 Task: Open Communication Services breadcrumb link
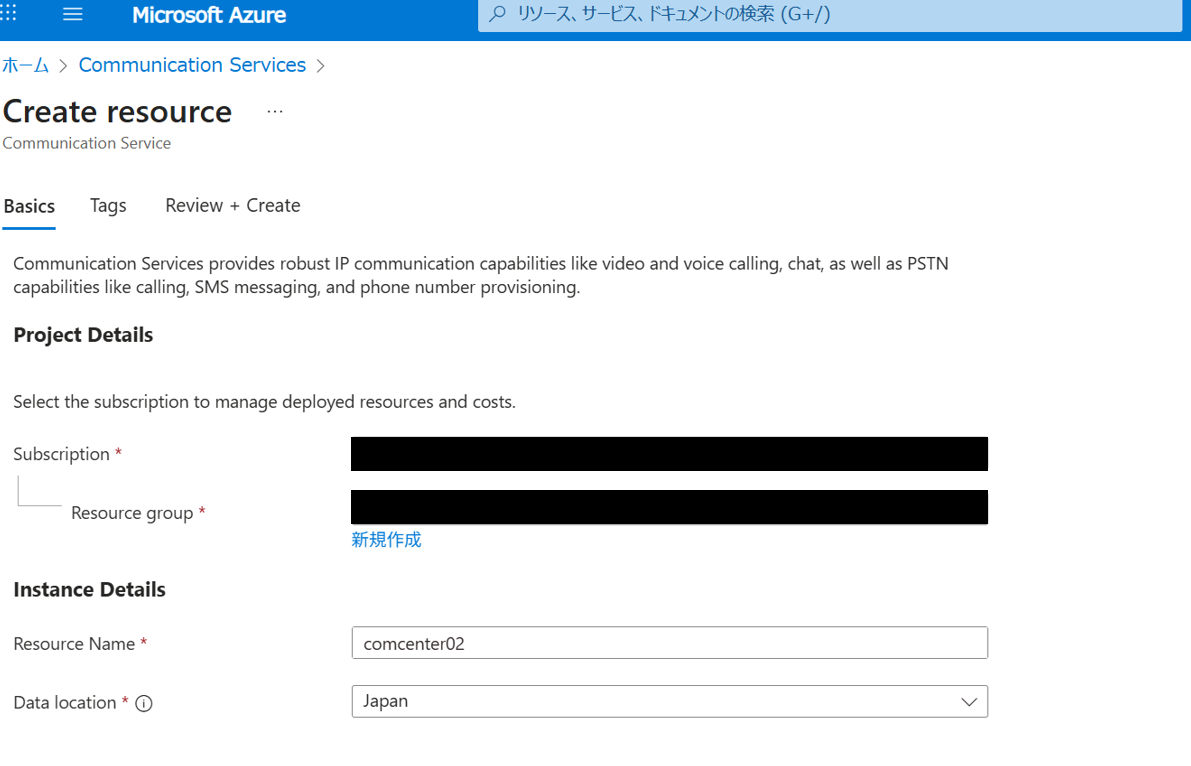192,65
